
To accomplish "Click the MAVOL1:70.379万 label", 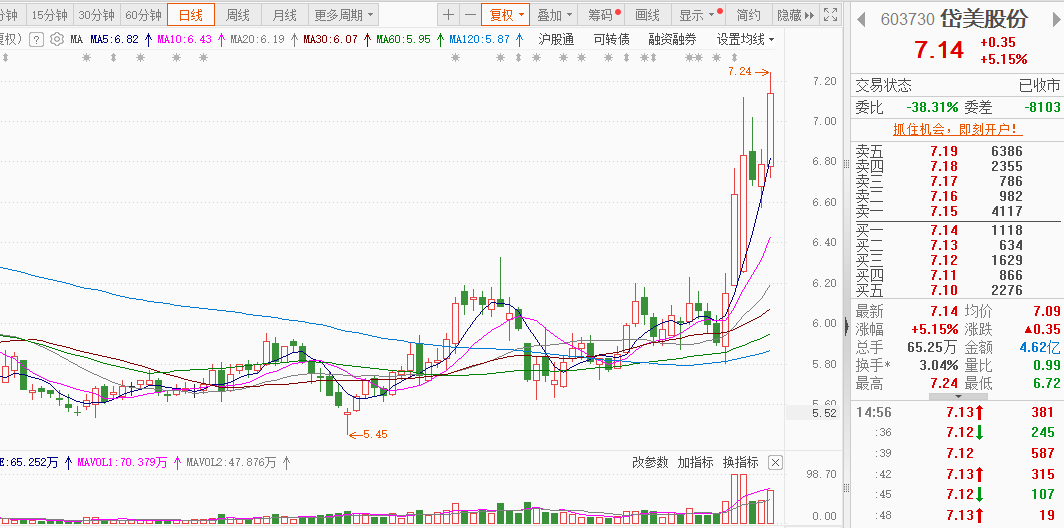I will [x=124, y=463].
